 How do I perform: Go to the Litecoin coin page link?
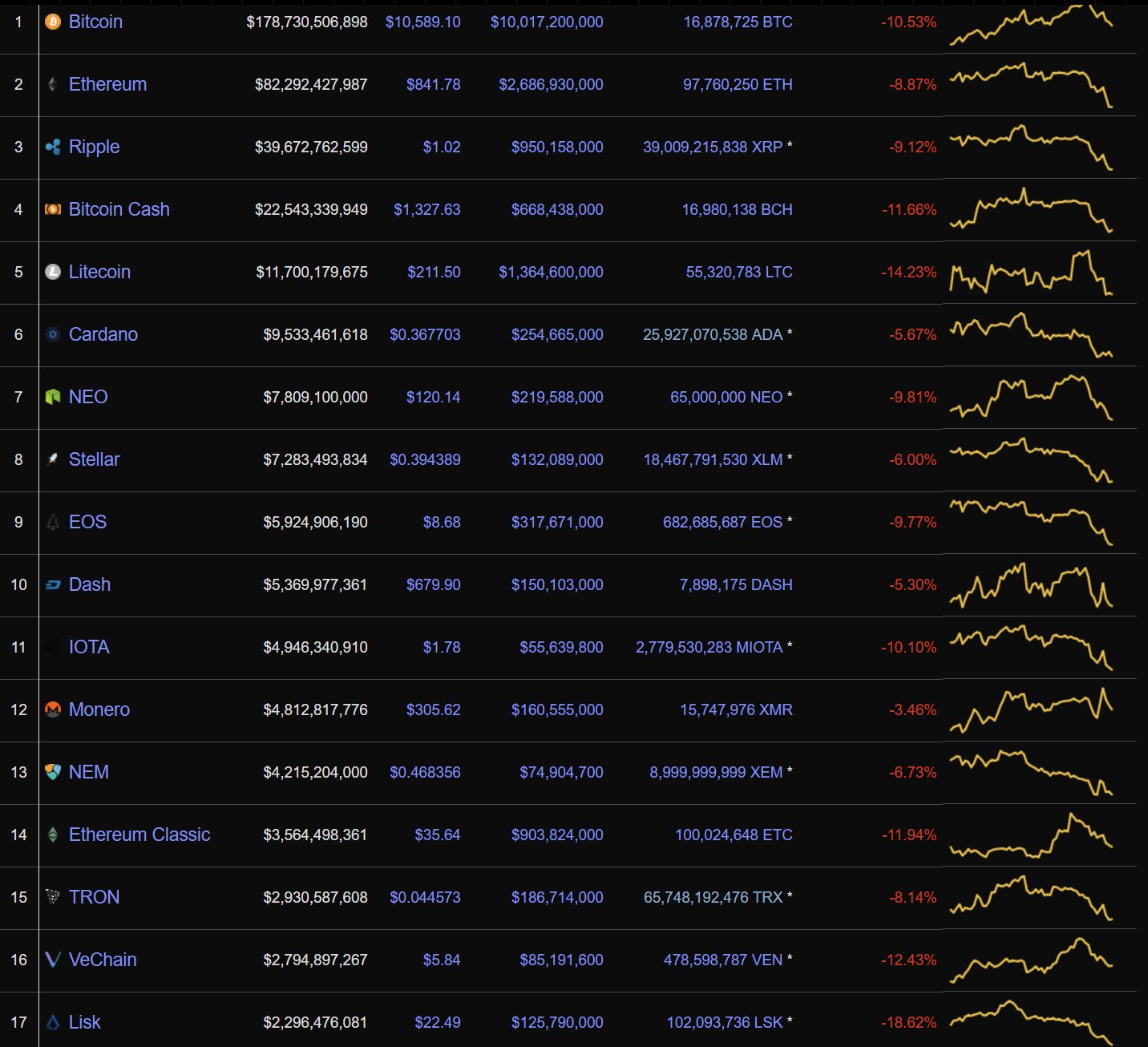tap(99, 272)
